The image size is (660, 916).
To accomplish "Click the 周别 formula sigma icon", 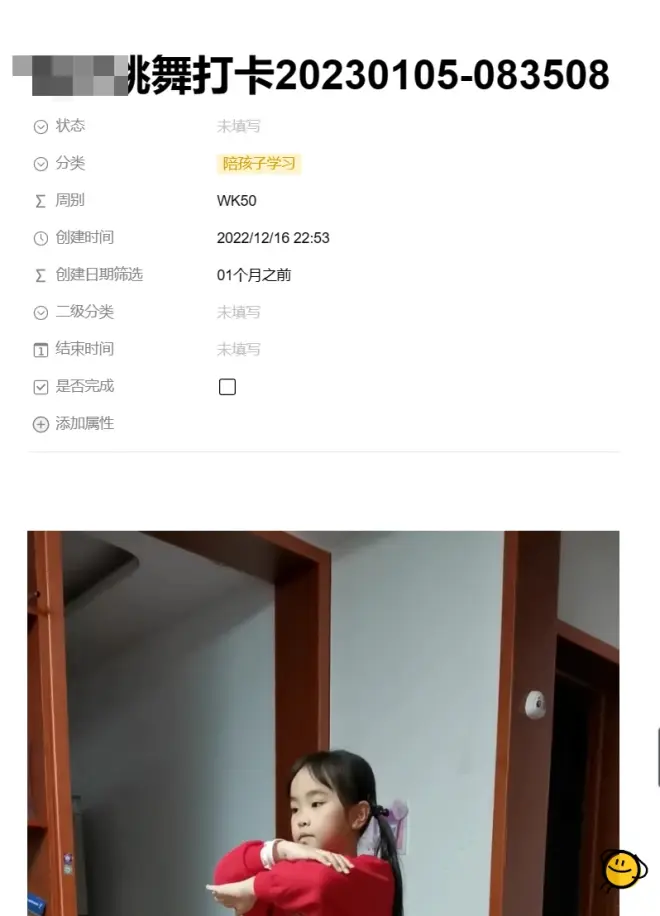I will (40, 202).
